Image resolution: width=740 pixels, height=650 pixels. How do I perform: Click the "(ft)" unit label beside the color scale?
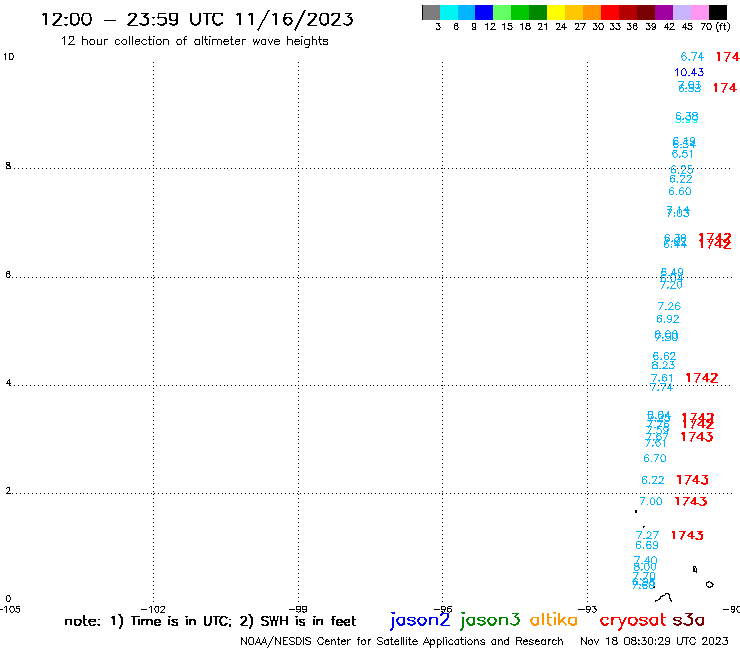[723, 26]
